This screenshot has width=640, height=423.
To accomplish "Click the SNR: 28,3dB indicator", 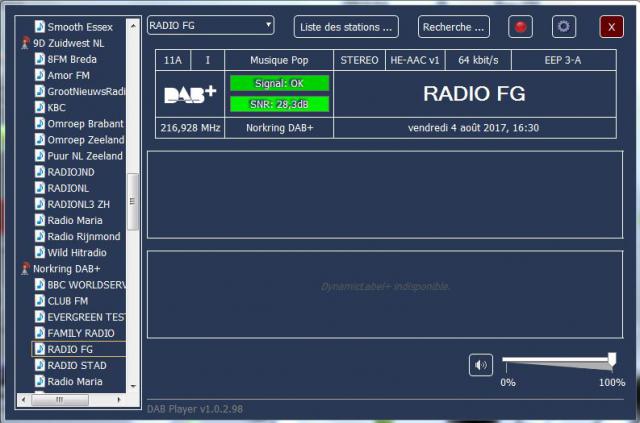I will (280, 104).
